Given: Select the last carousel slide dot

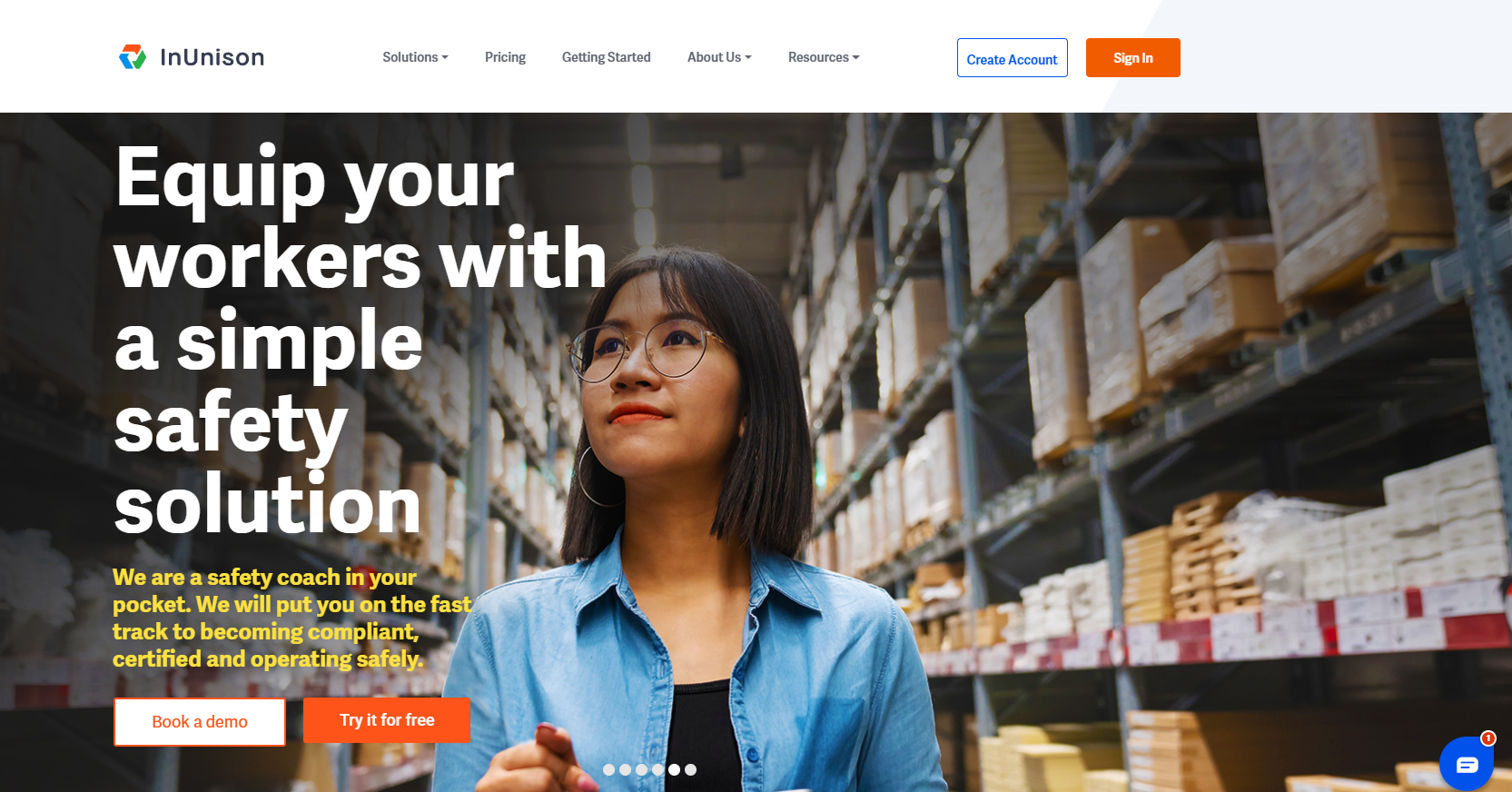Looking at the screenshot, I should [x=690, y=769].
